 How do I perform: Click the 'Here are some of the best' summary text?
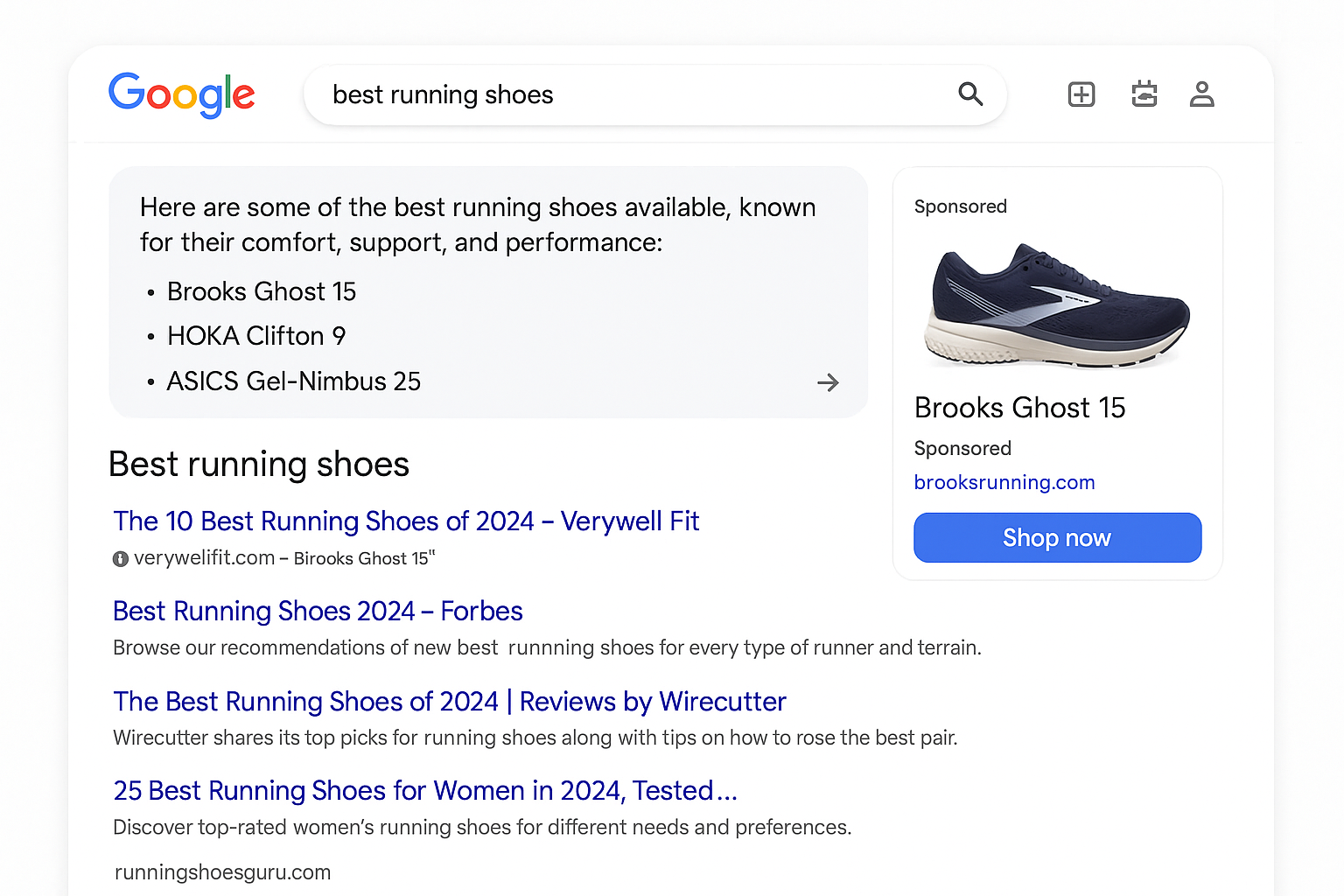tap(478, 225)
